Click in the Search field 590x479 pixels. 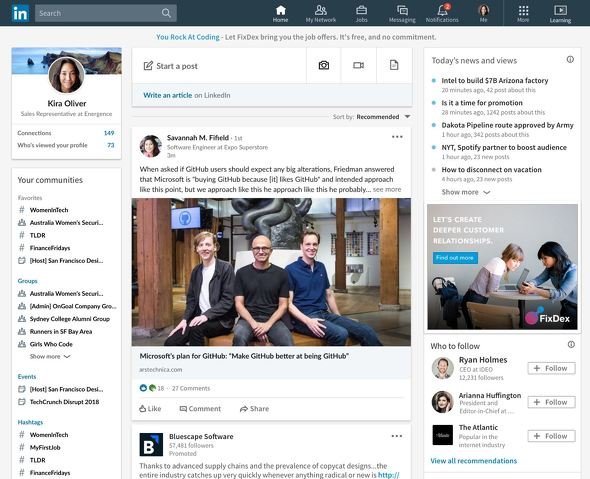[x=106, y=13]
